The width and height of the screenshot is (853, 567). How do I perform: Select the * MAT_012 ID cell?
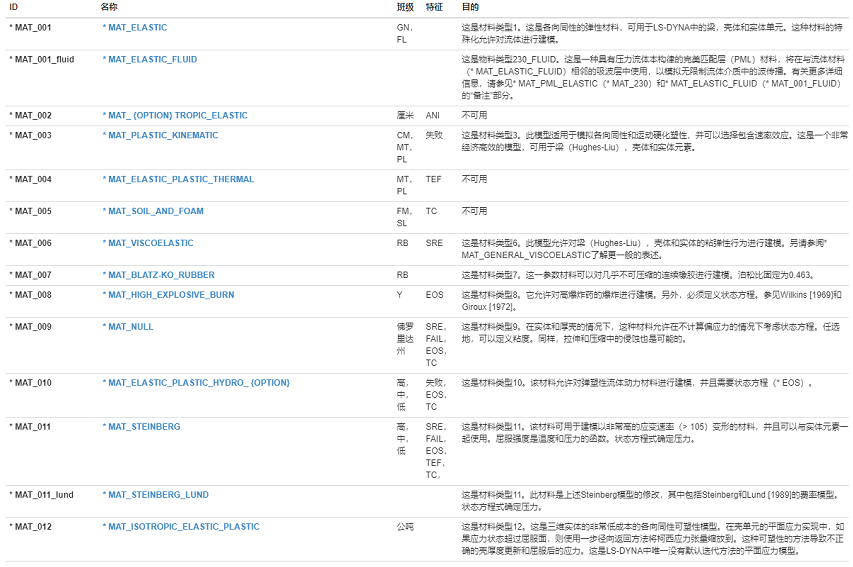pos(30,527)
